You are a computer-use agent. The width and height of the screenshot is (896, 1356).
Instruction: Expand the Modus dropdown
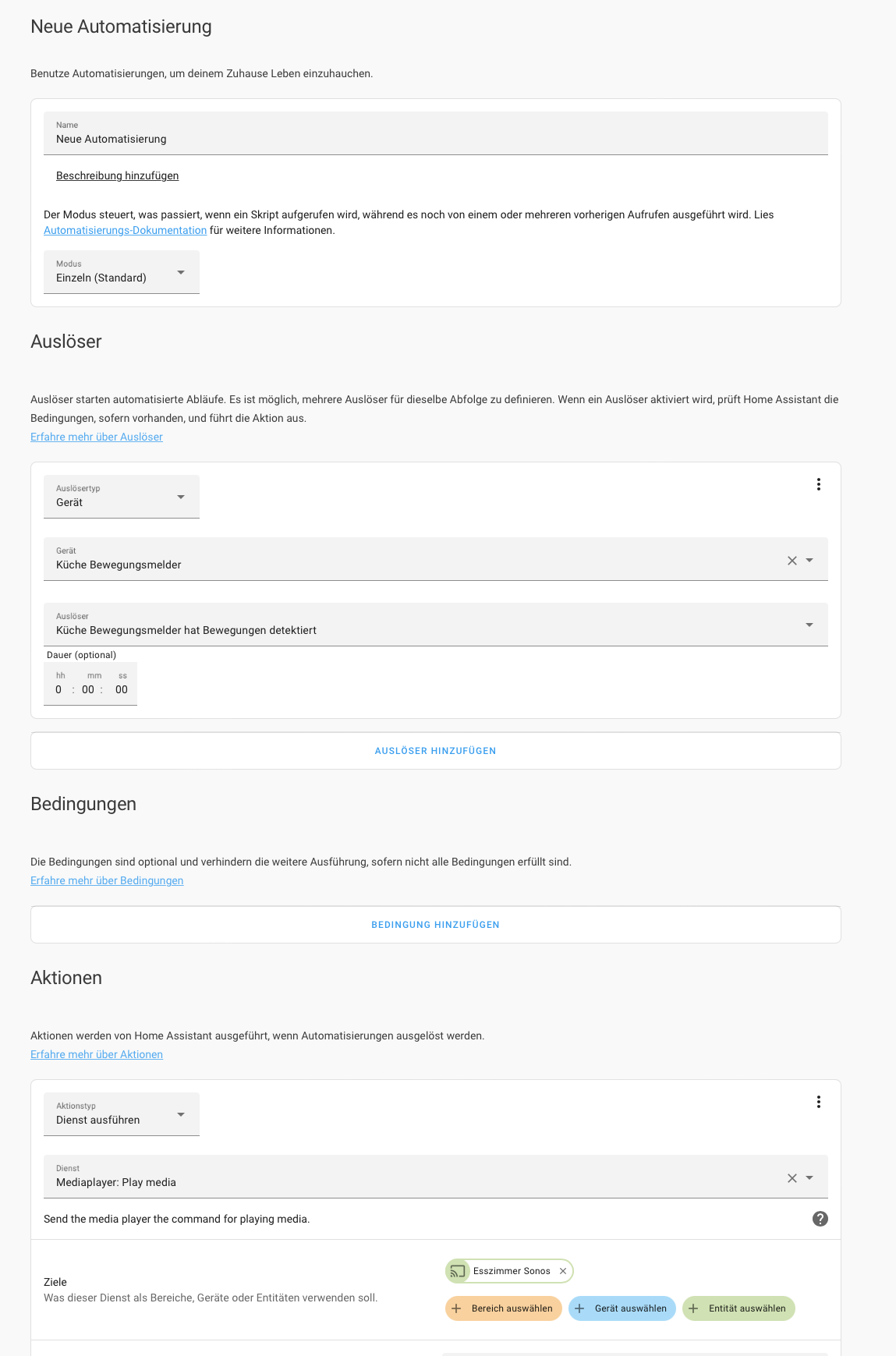pos(122,272)
